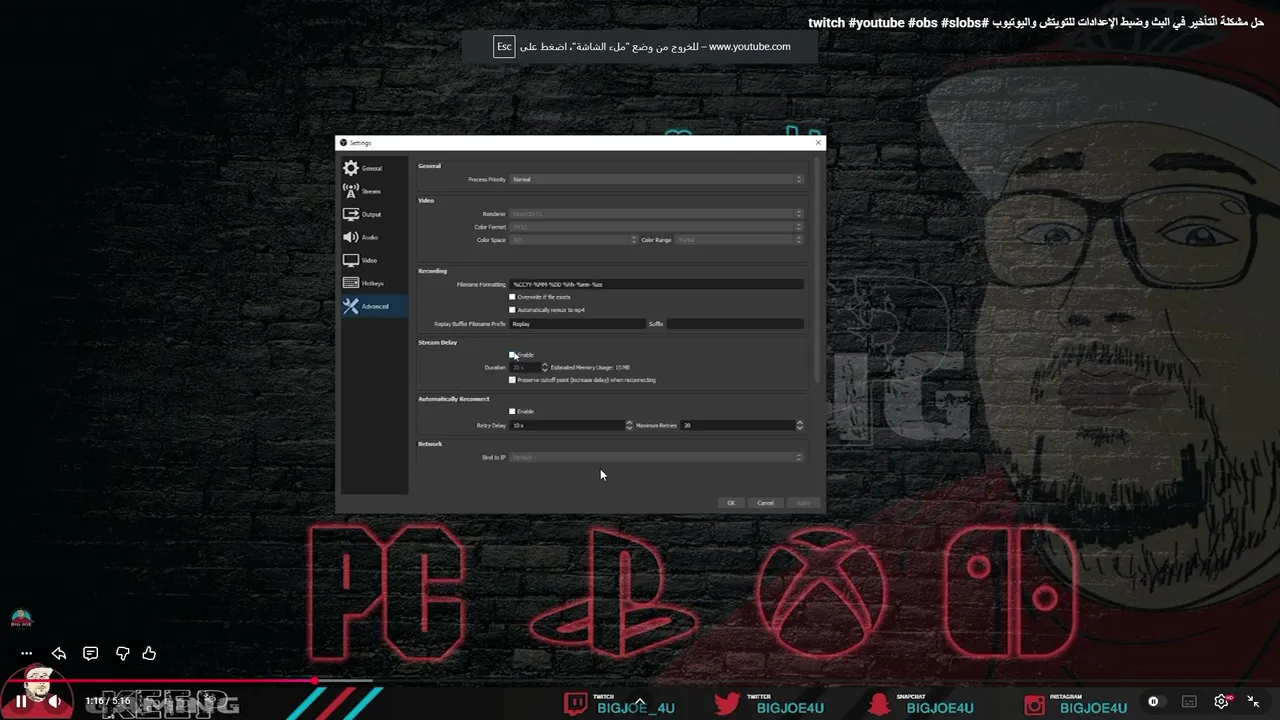Viewport: 1280px width, 720px height.
Task: Open Video settings monitor icon
Action: tap(350, 260)
